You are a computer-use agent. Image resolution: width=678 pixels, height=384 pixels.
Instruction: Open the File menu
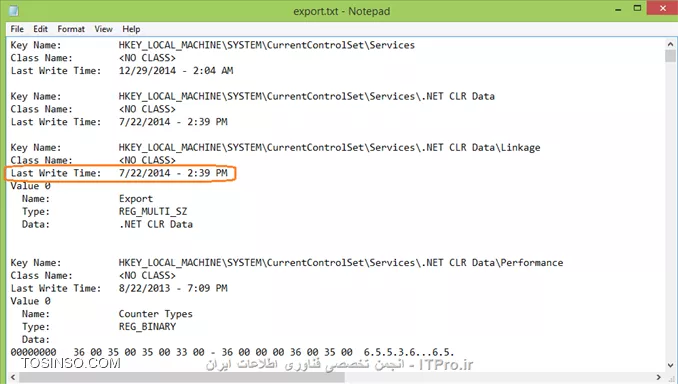coord(17,29)
